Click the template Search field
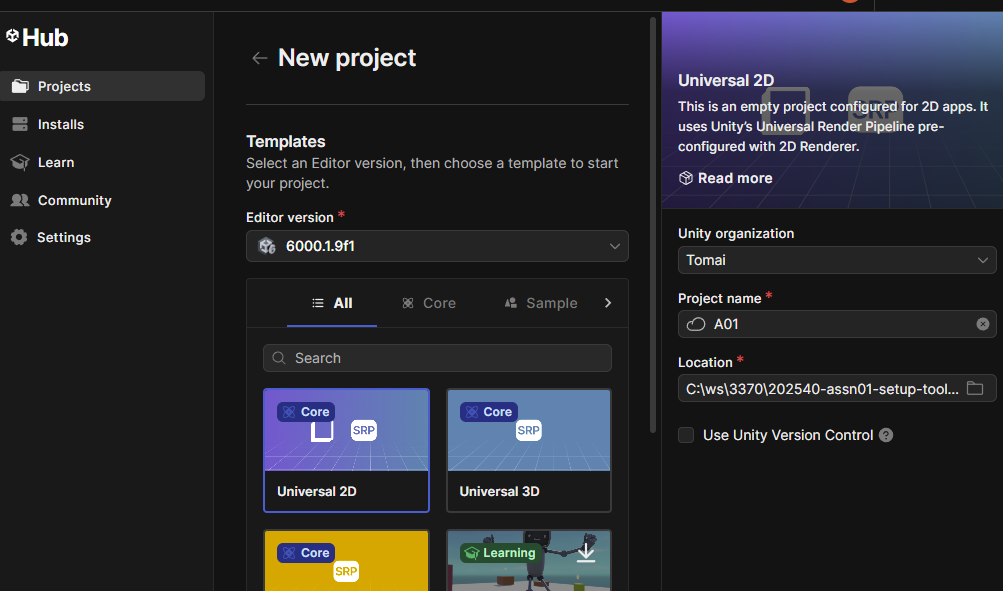Screen dimensions: 1003x591 pos(437,358)
